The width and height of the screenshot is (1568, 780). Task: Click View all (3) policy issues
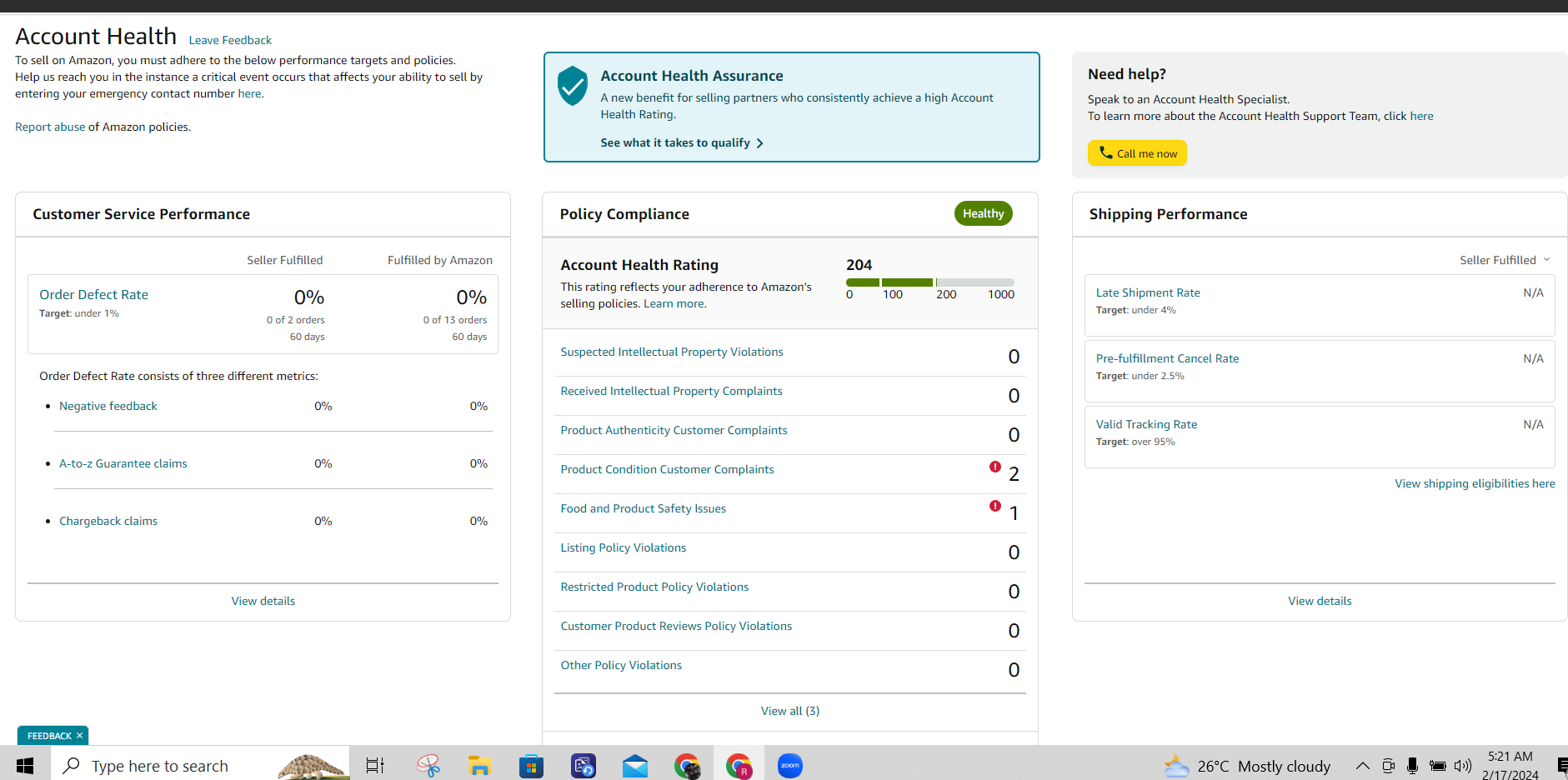790,711
